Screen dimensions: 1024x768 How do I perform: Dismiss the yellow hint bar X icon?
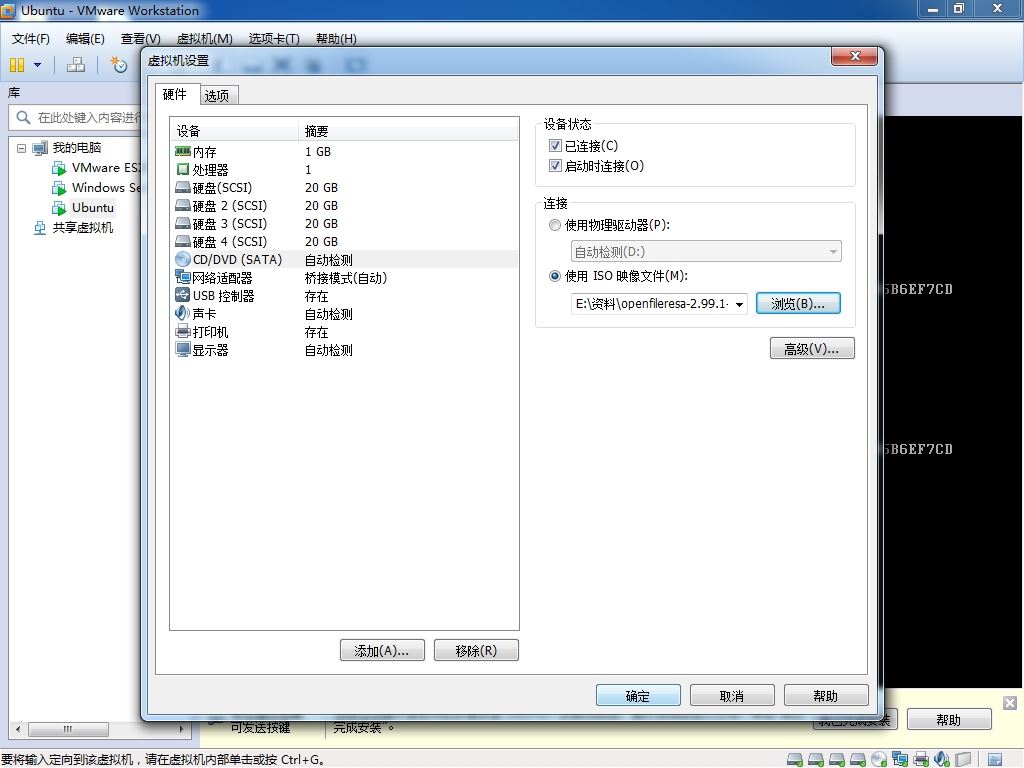tap(1010, 703)
